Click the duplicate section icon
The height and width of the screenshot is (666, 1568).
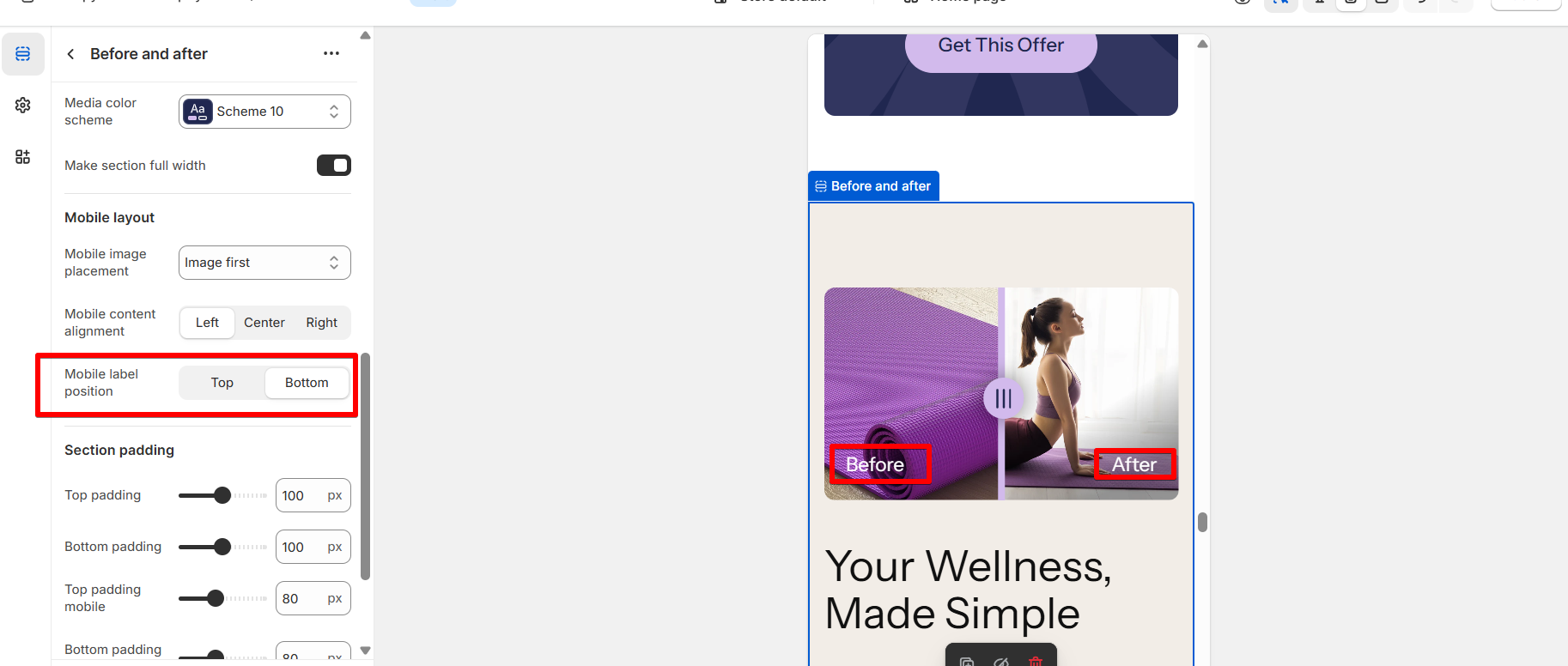[967, 661]
